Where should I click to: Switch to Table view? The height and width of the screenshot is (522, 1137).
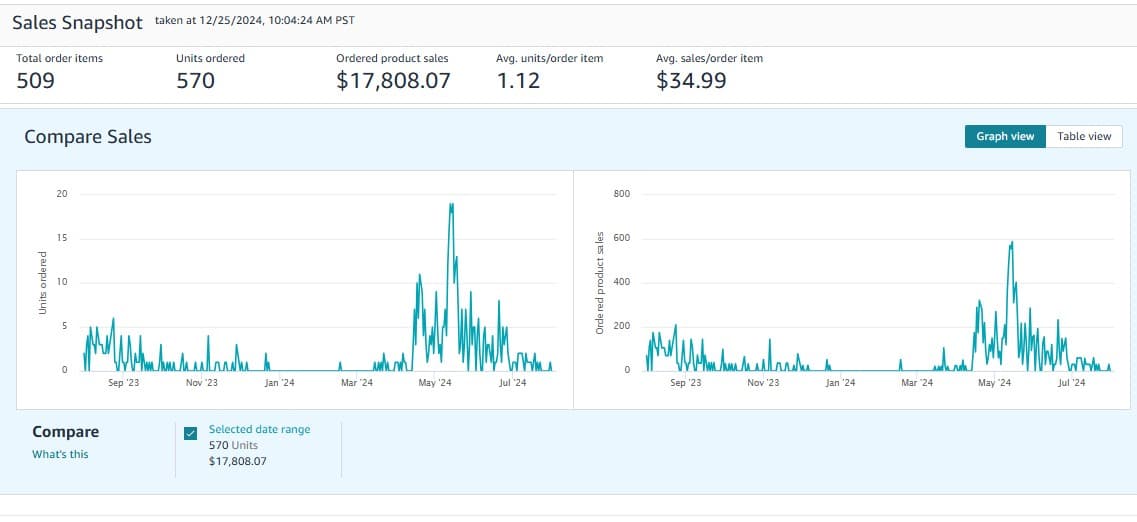[x=1084, y=136]
